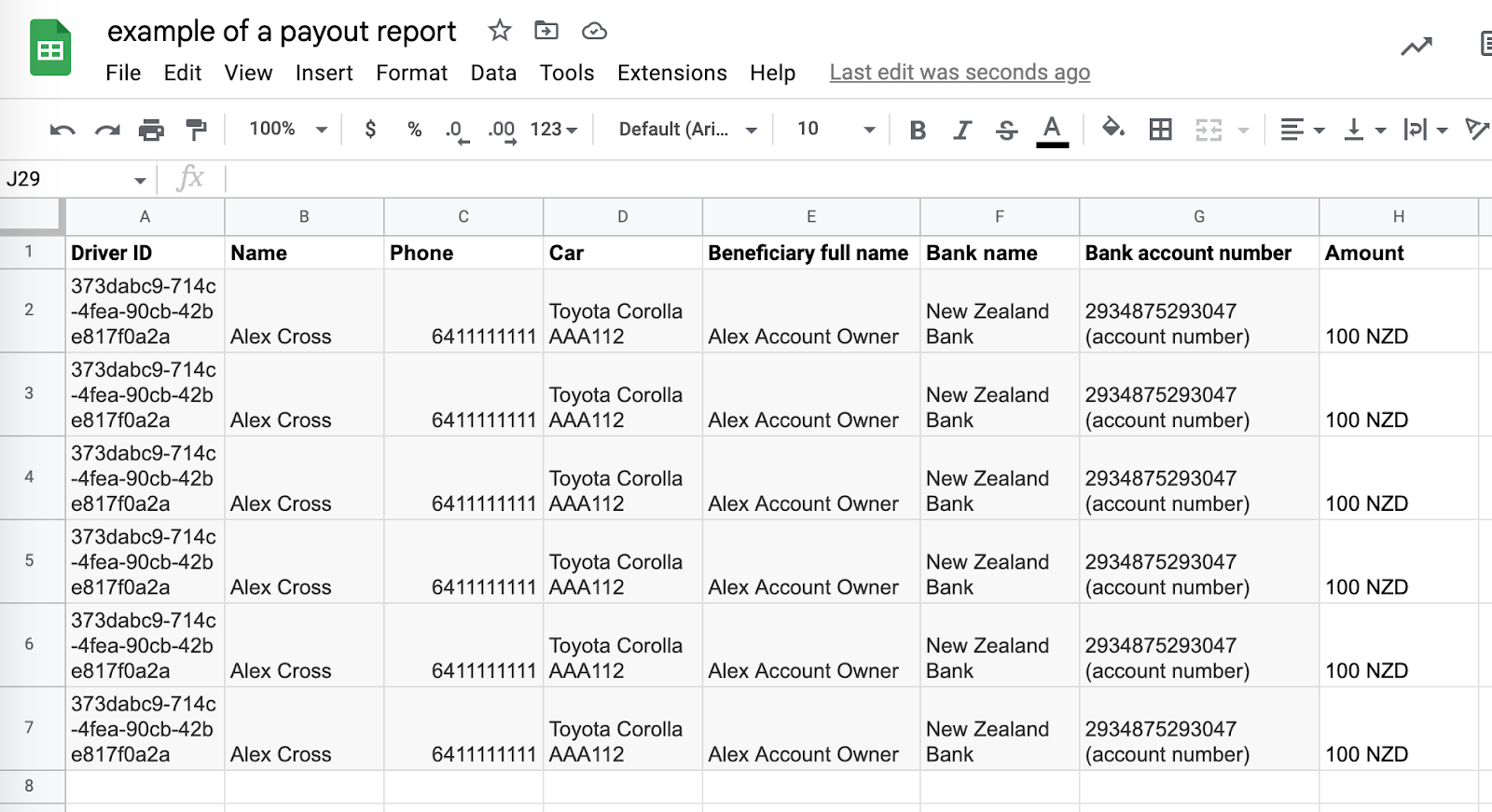Open the cell borders tool
This screenshot has height=812, width=1492.
pos(1160,130)
